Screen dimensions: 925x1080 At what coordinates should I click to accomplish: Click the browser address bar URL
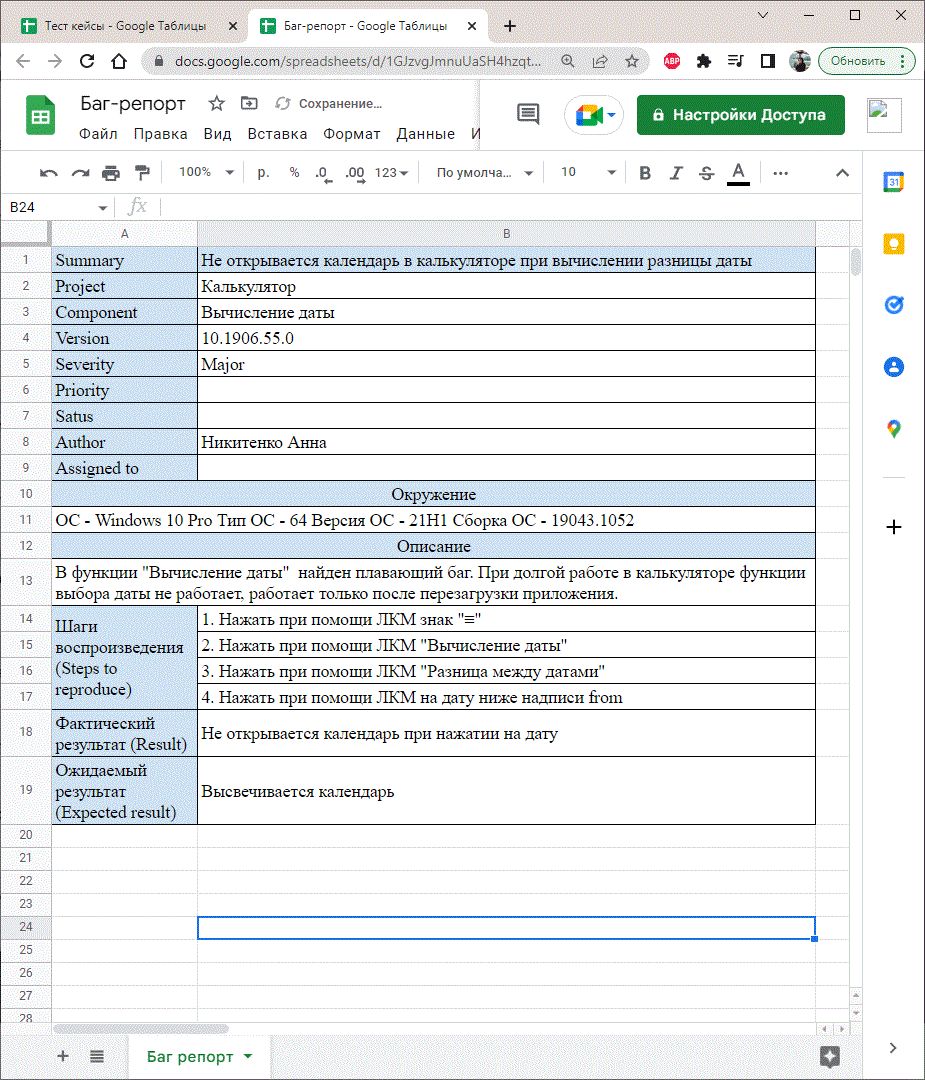(357, 61)
